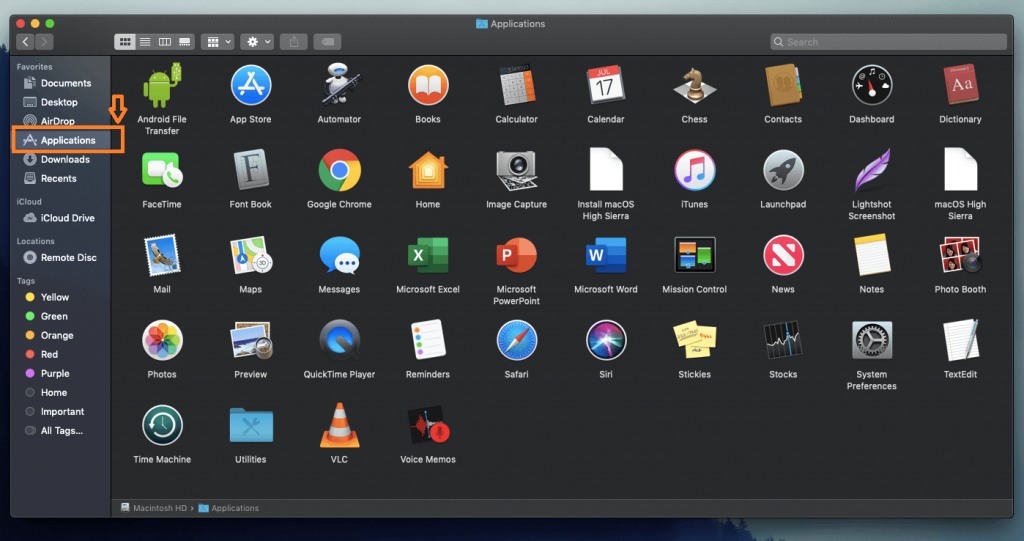This screenshot has height=541, width=1024.
Task: Select the Siri icon
Action: coord(605,340)
